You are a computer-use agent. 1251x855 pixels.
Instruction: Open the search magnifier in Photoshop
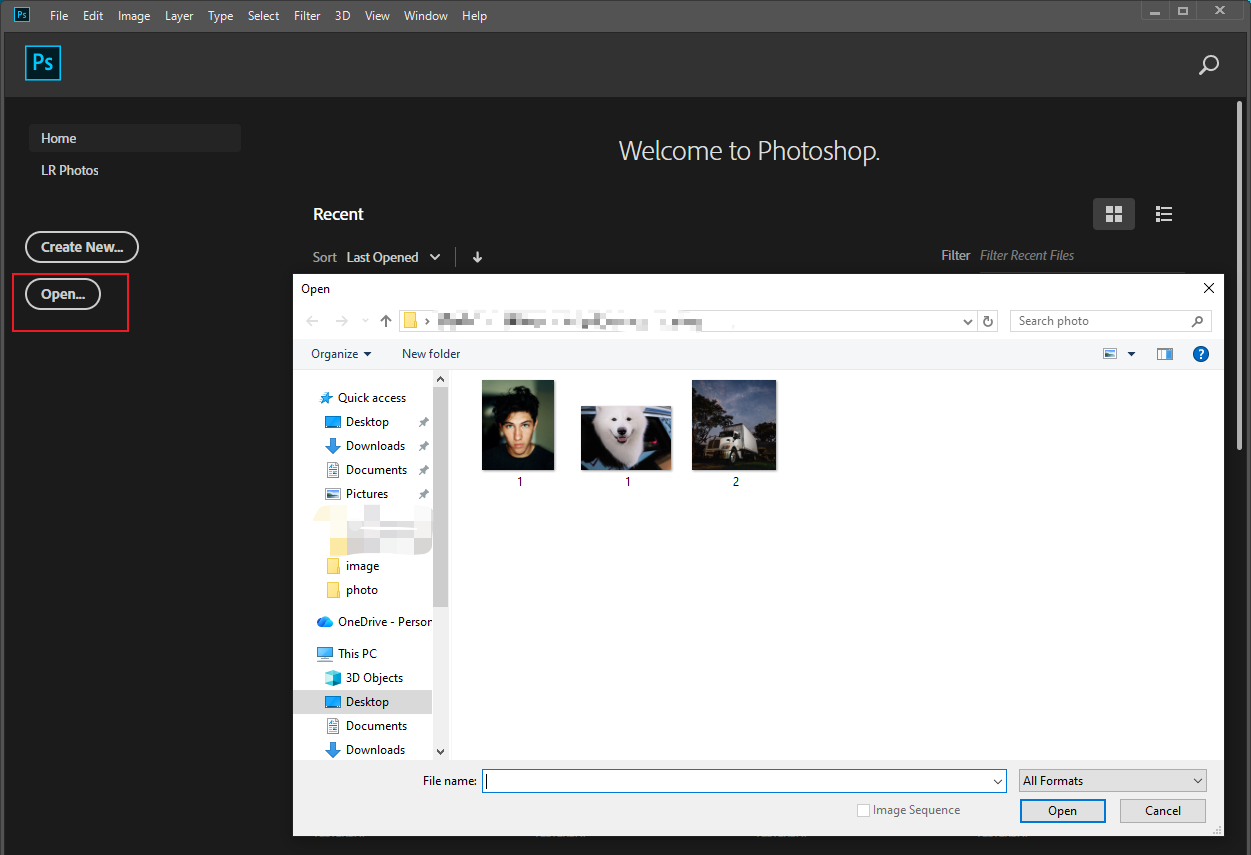(1208, 64)
